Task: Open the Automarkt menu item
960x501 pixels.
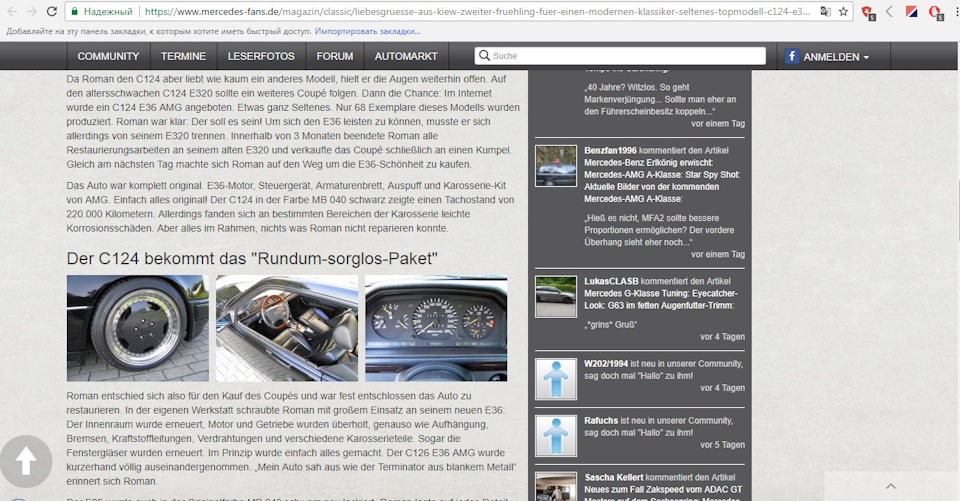Action: pyautogui.click(x=406, y=56)
